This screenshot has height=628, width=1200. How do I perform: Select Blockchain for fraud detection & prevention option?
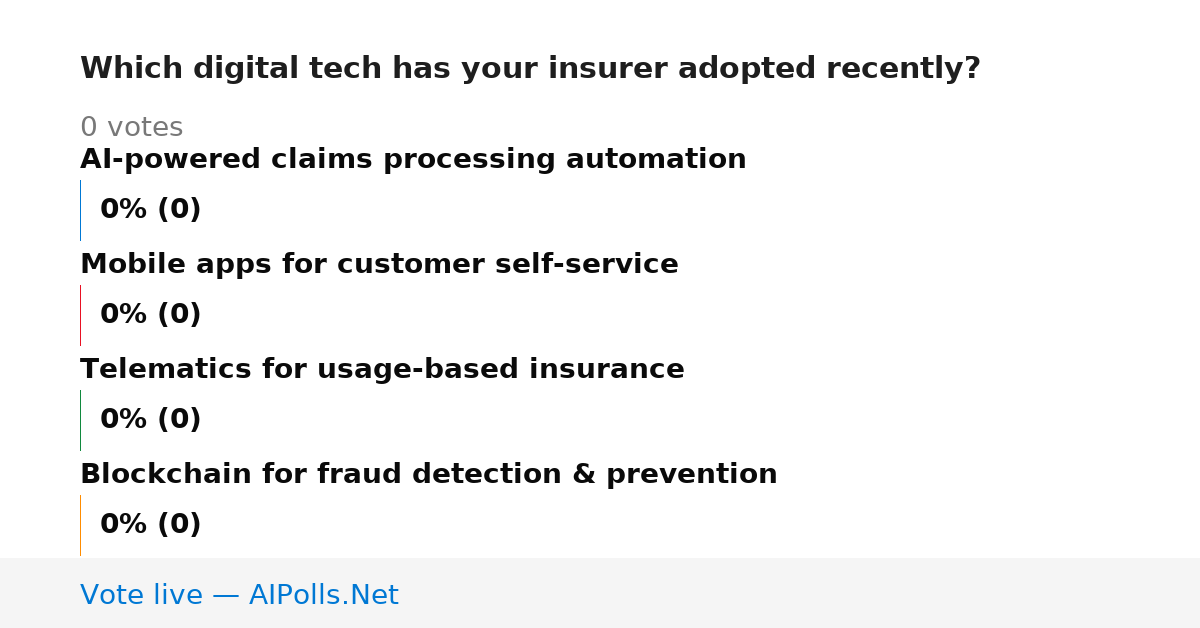point(428,475)
